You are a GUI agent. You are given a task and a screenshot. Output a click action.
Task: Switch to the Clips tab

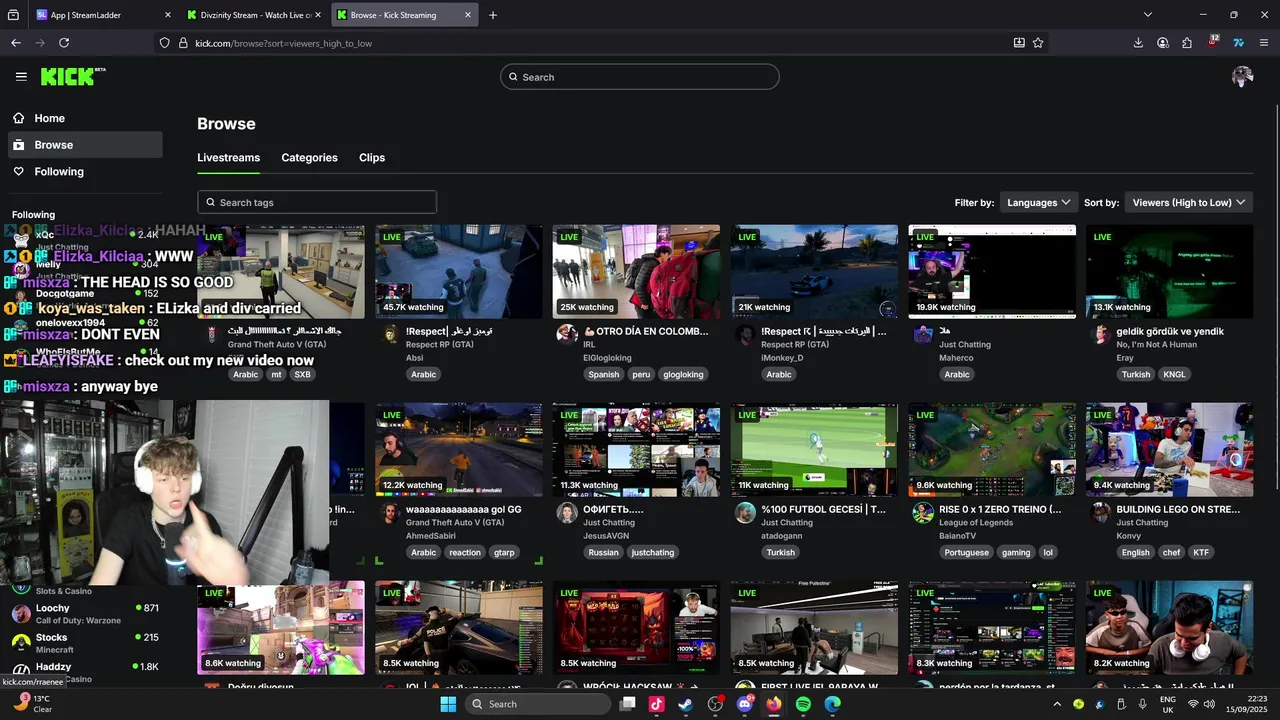pyautogui.click(x=372, y=157)
